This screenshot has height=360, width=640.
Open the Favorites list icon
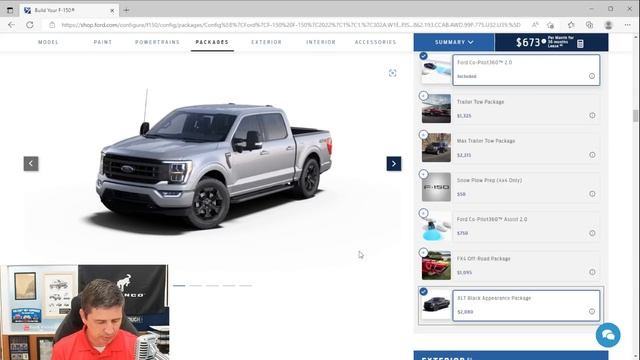pos(571,25)
